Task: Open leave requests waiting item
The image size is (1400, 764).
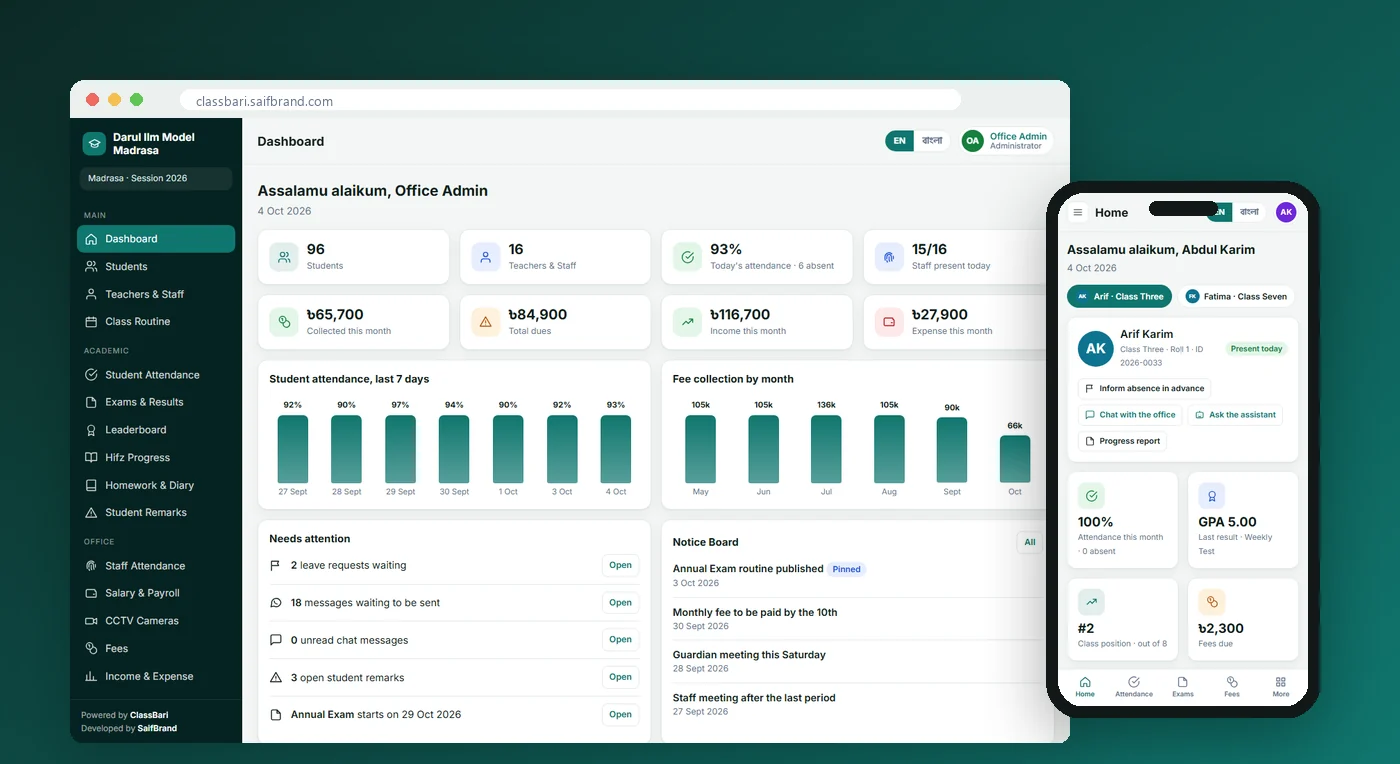Action: [620, 566]
